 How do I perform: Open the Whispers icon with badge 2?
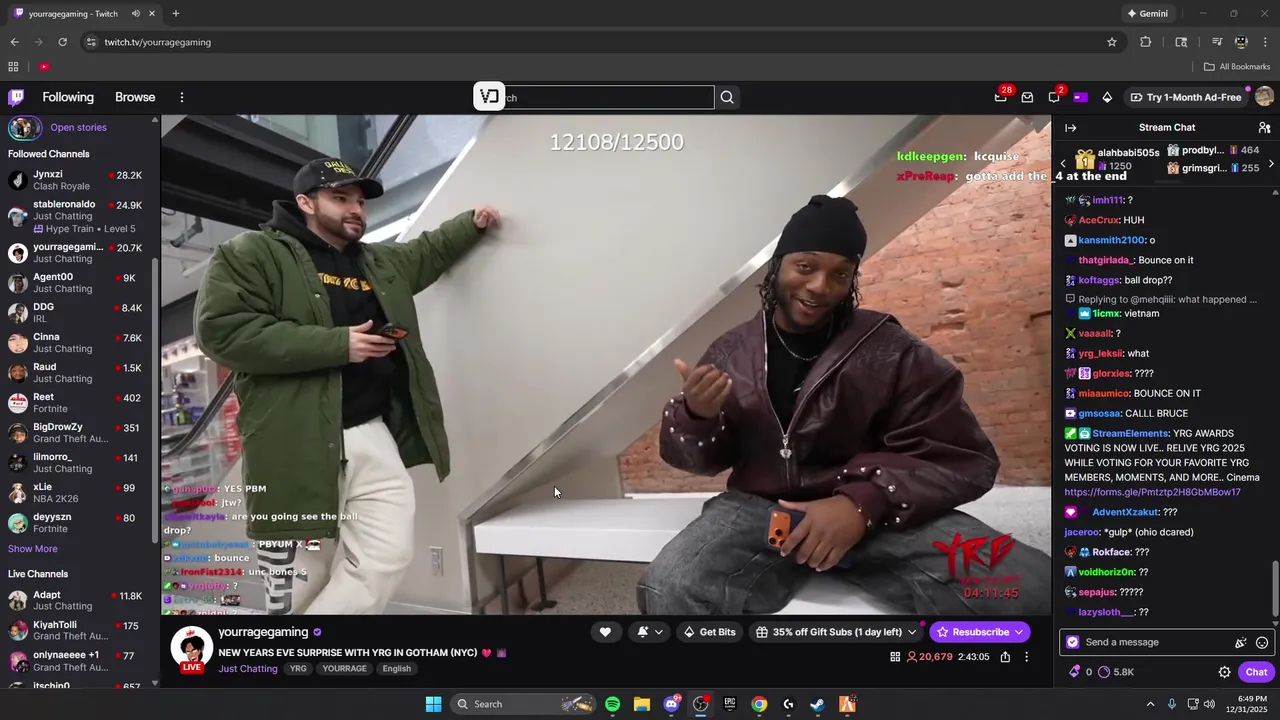(1054, 97)
